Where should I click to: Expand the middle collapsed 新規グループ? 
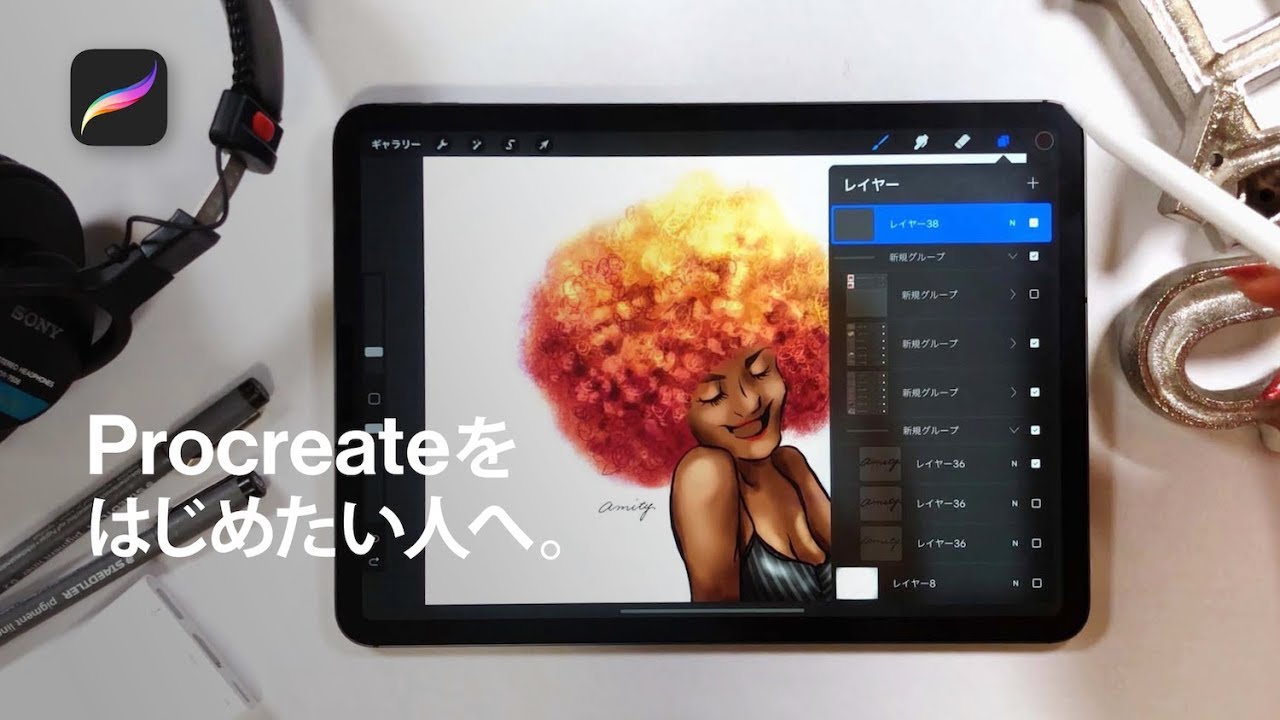point(1012,343)
